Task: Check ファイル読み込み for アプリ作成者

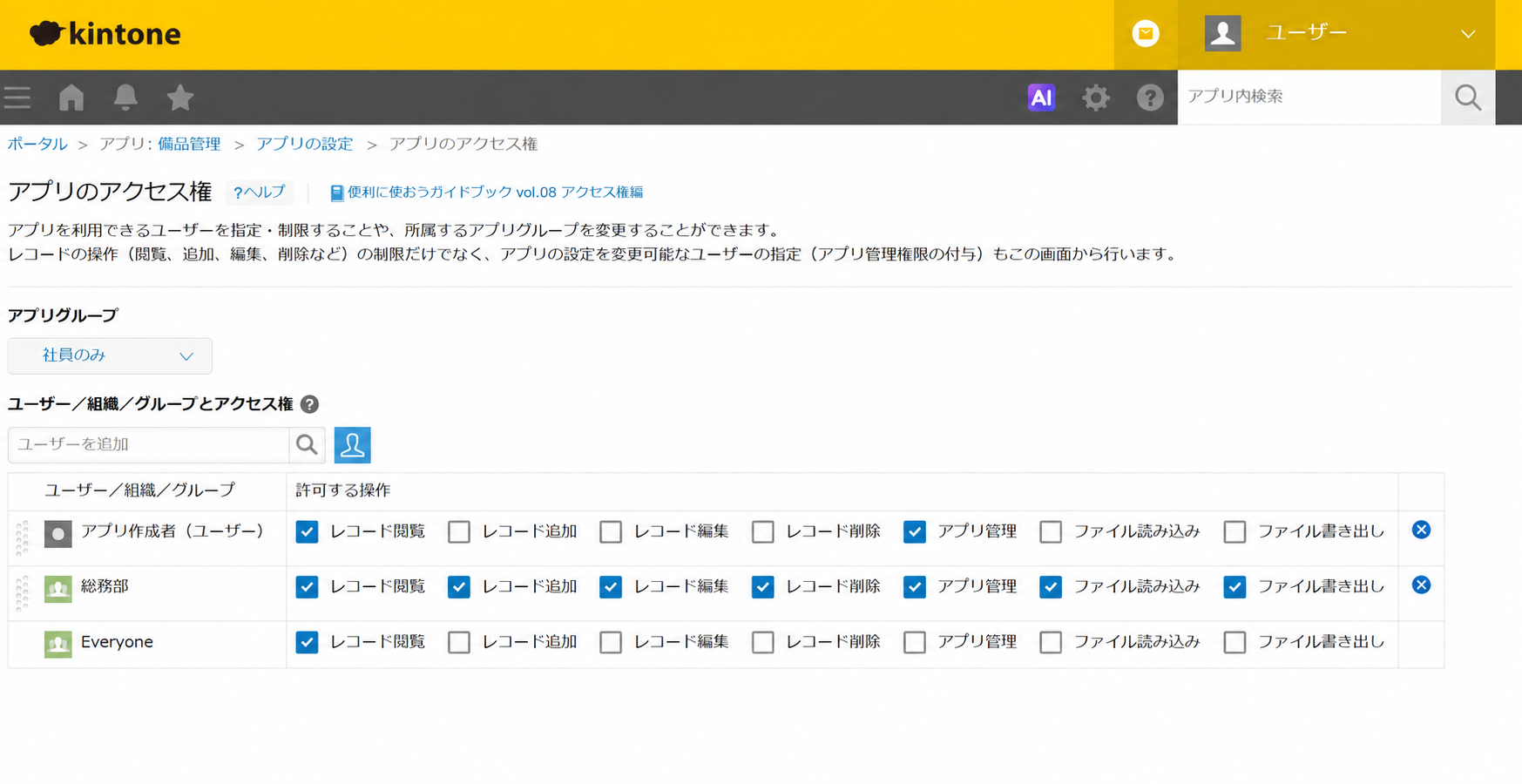Action: [x=1051, y=532]
